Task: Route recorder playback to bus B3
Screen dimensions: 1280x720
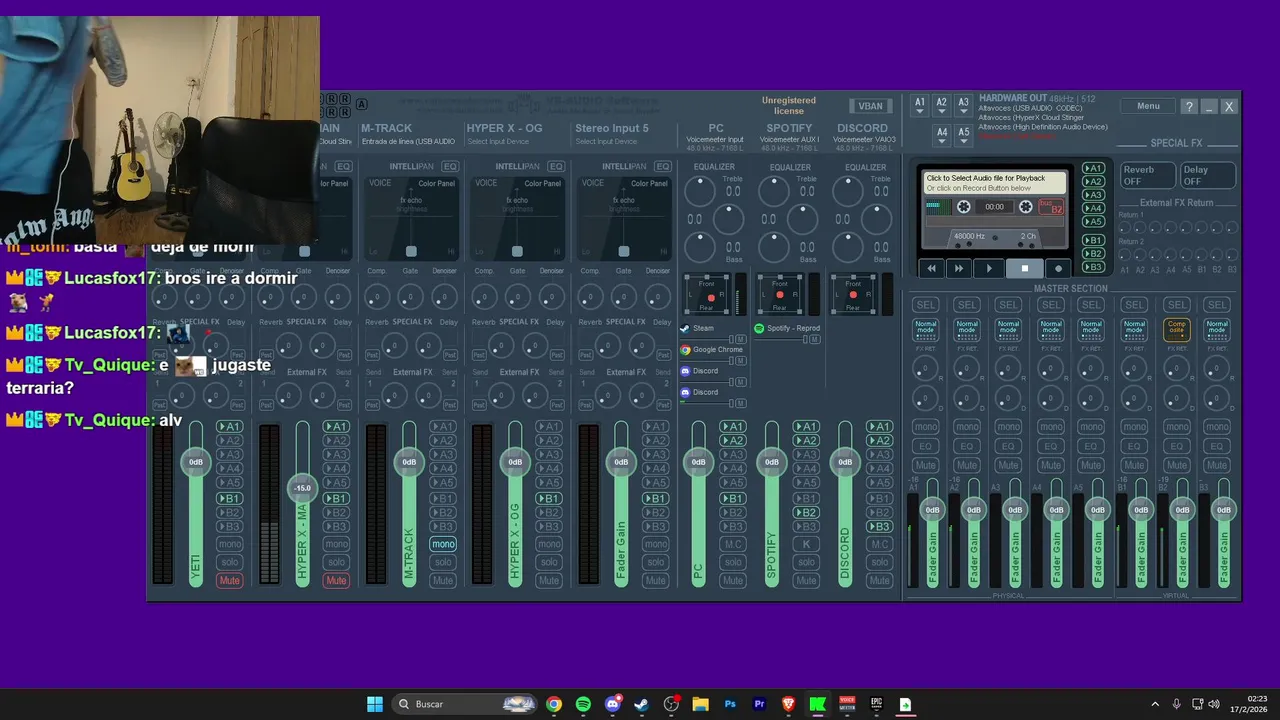Action: 1094,266
